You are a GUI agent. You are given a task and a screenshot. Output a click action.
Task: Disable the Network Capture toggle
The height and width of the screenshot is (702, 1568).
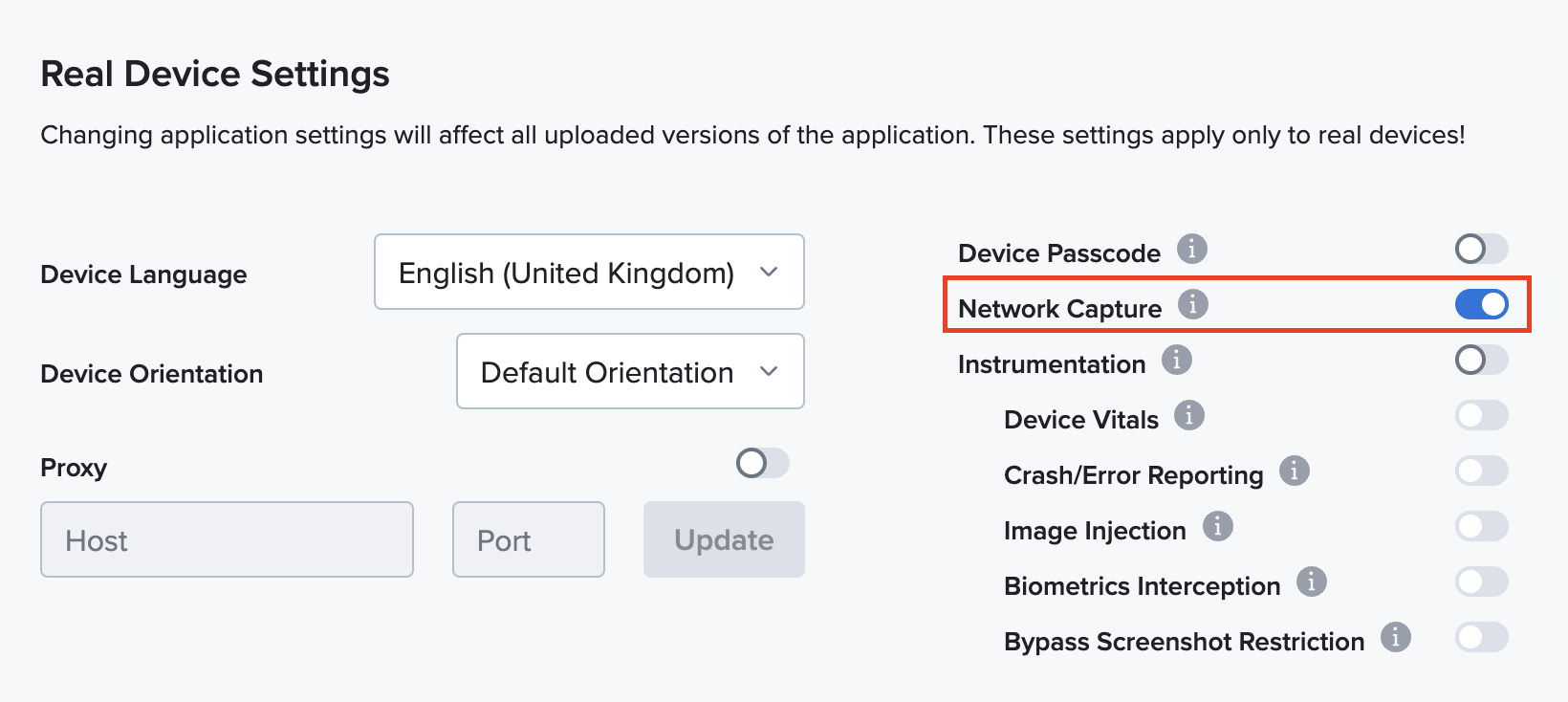coord(1482,303)
